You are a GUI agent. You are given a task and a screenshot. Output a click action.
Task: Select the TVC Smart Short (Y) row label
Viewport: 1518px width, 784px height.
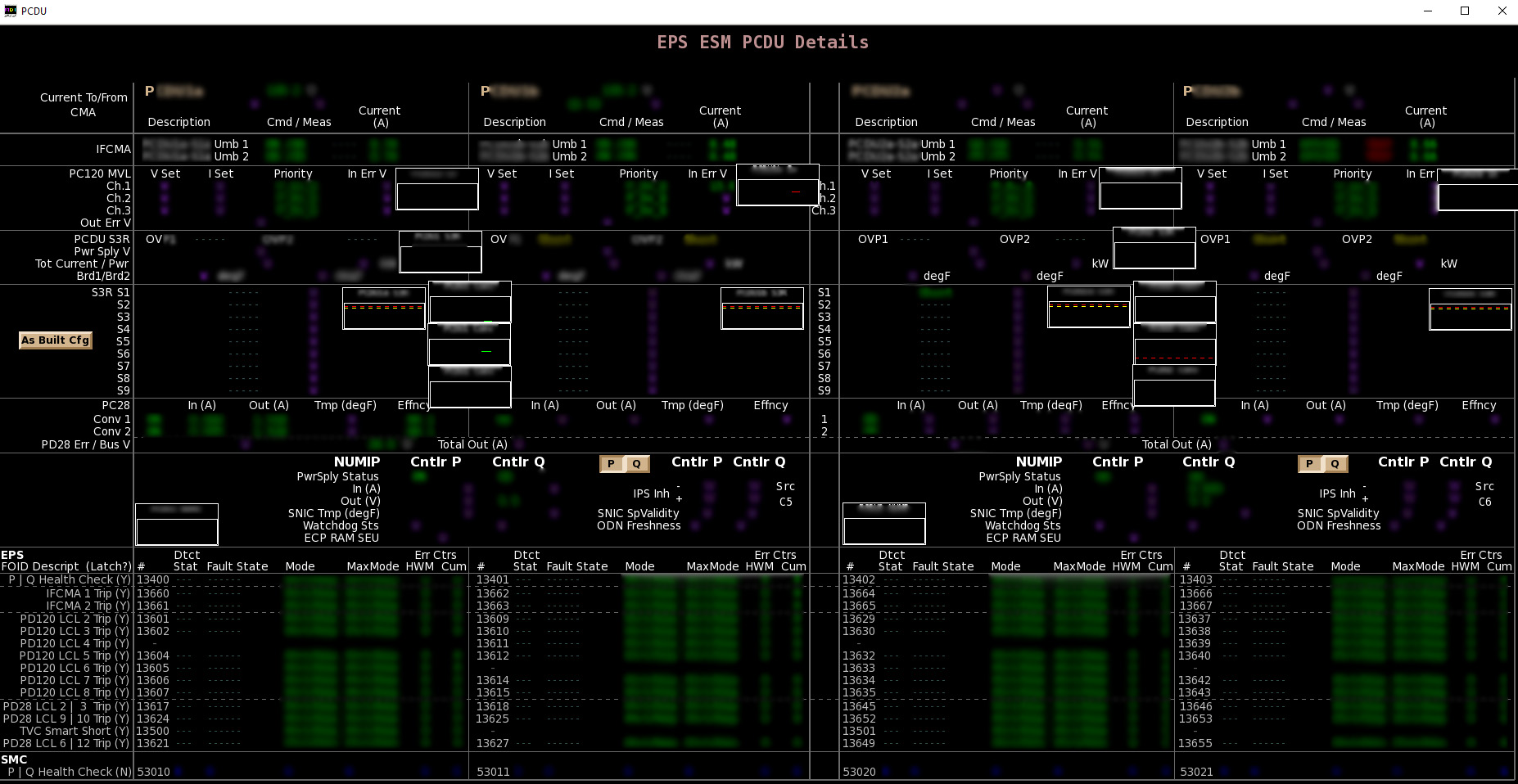tap(66, 731)
